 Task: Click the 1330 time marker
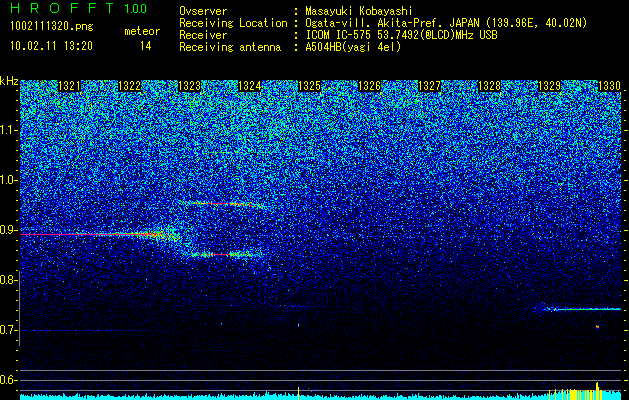click(610, 86)
